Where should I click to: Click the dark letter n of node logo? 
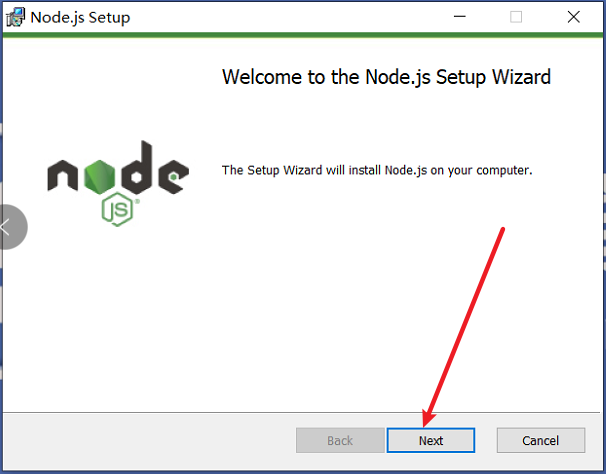[x=63, y=176]
